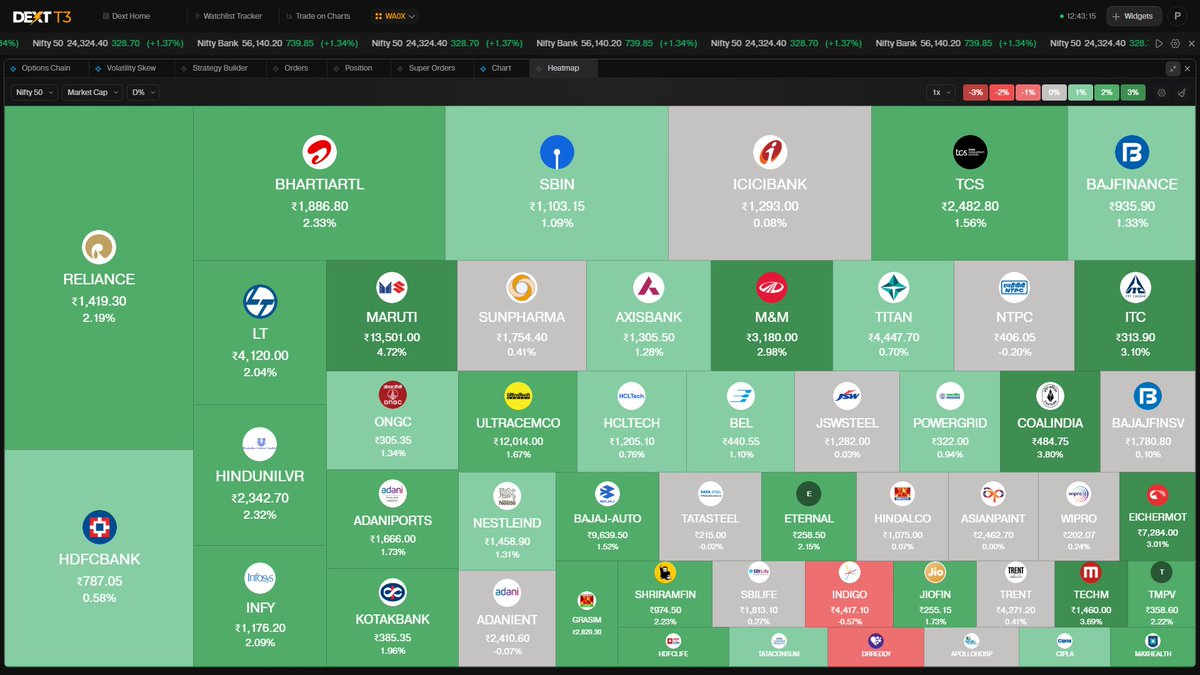The width and height of the screenshot is (1200, 675).
Task: Toggle the -3% color filter
Action: 975,92
